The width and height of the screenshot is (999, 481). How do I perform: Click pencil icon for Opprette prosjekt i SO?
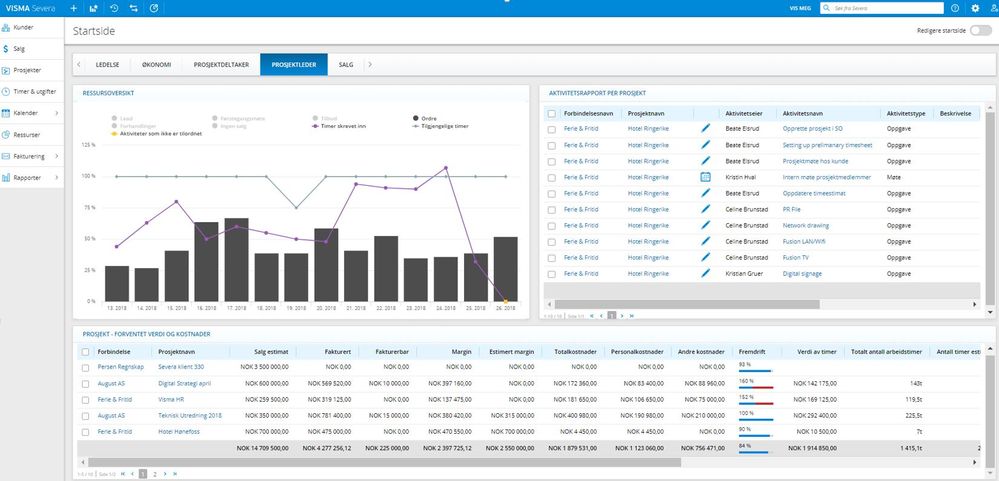705,128
